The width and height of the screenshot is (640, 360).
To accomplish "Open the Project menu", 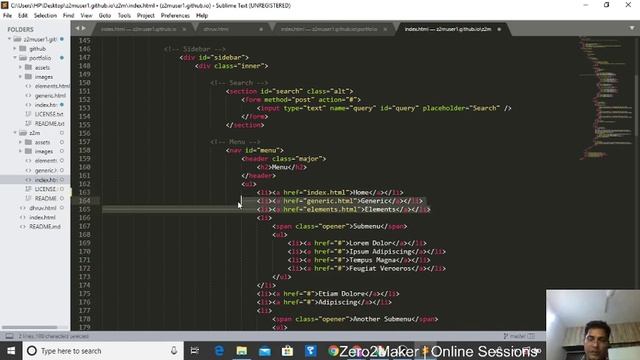I will pos(146,16).
